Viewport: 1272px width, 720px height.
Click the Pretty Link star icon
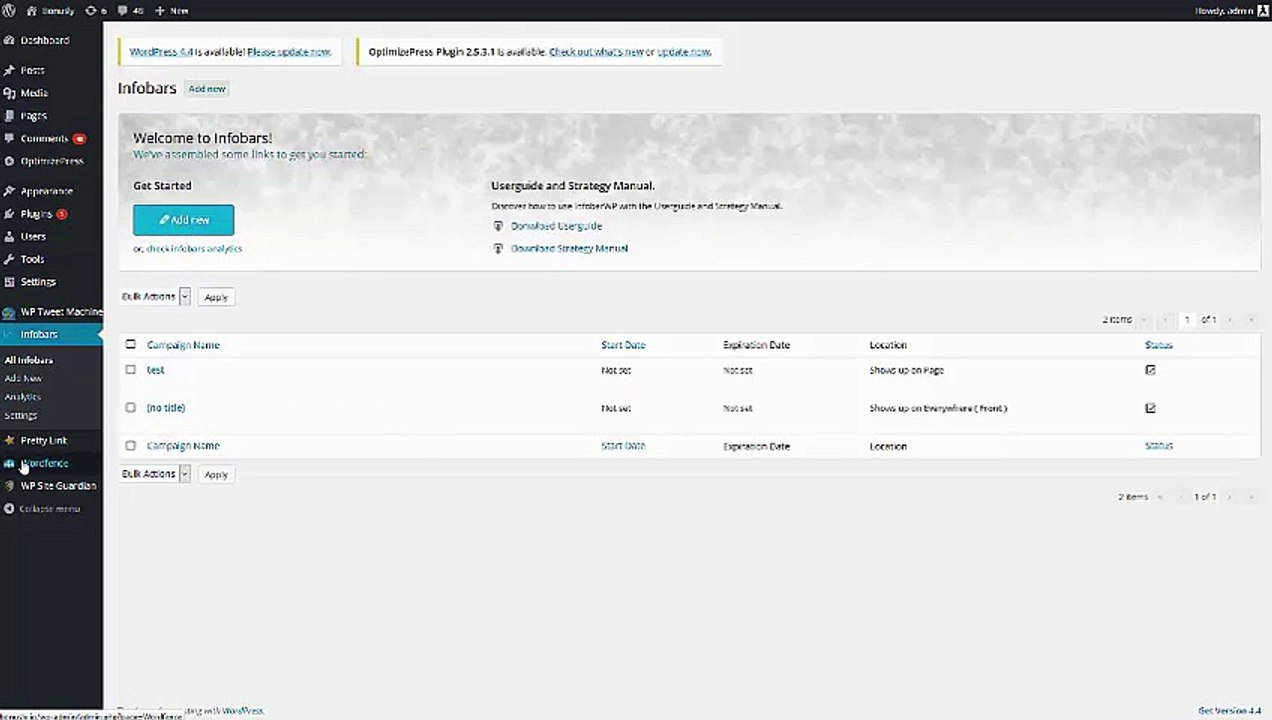[9, 441]
